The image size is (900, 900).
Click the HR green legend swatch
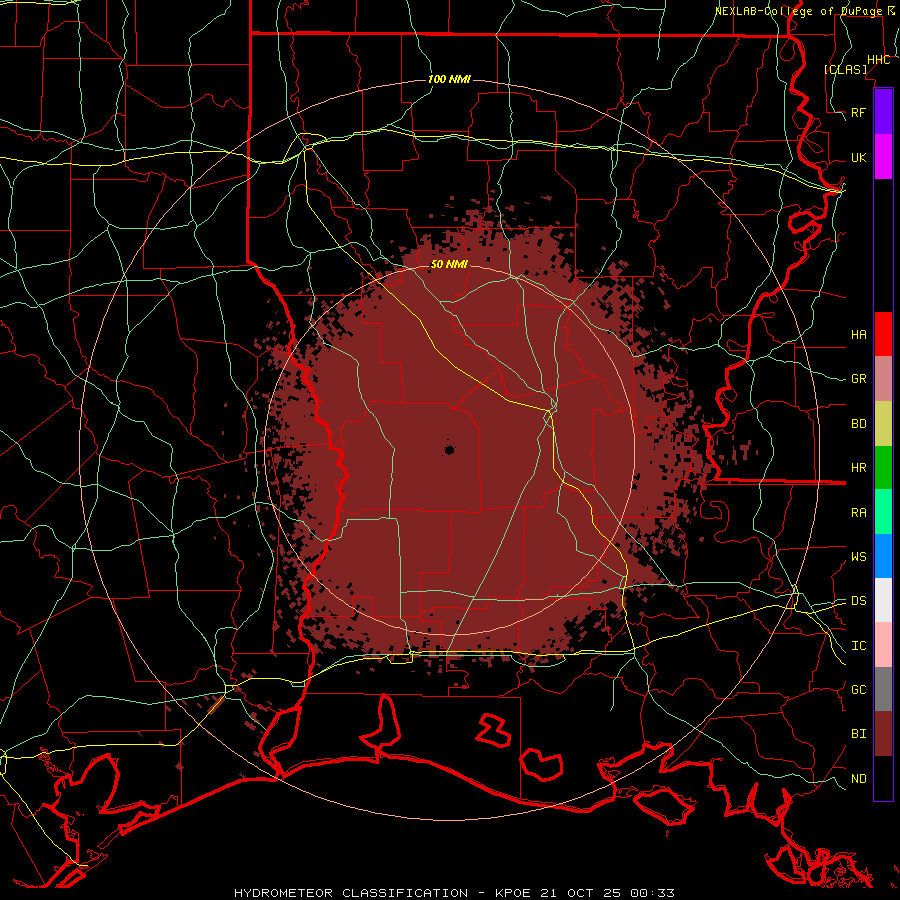point(883,468)
